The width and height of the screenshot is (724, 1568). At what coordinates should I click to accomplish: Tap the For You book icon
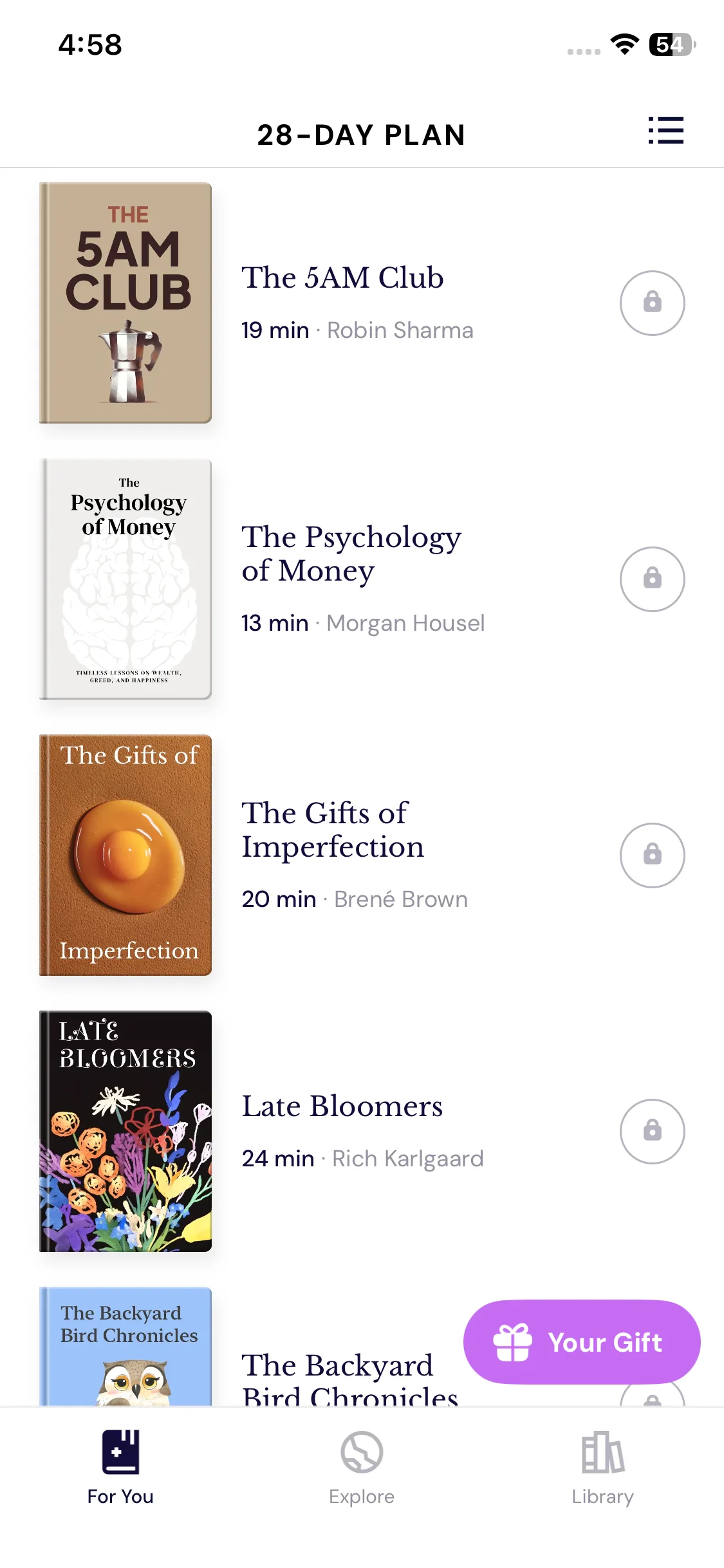click(120, 1451)
